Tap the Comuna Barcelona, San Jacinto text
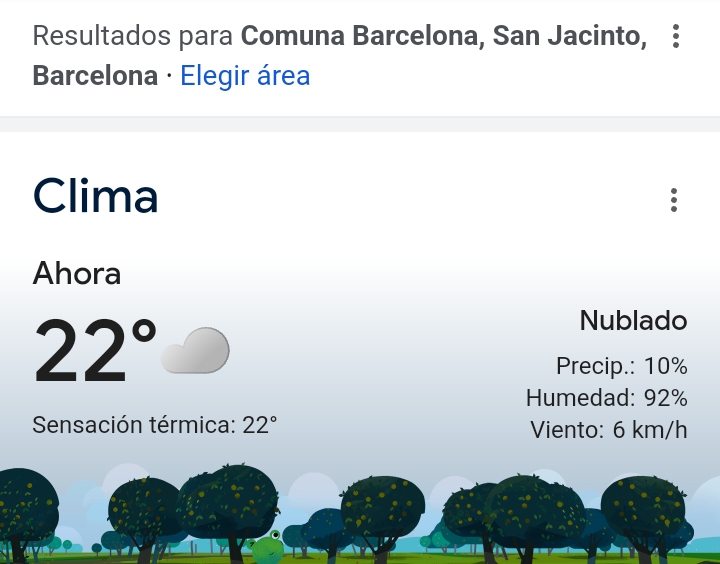 [442, 37]
